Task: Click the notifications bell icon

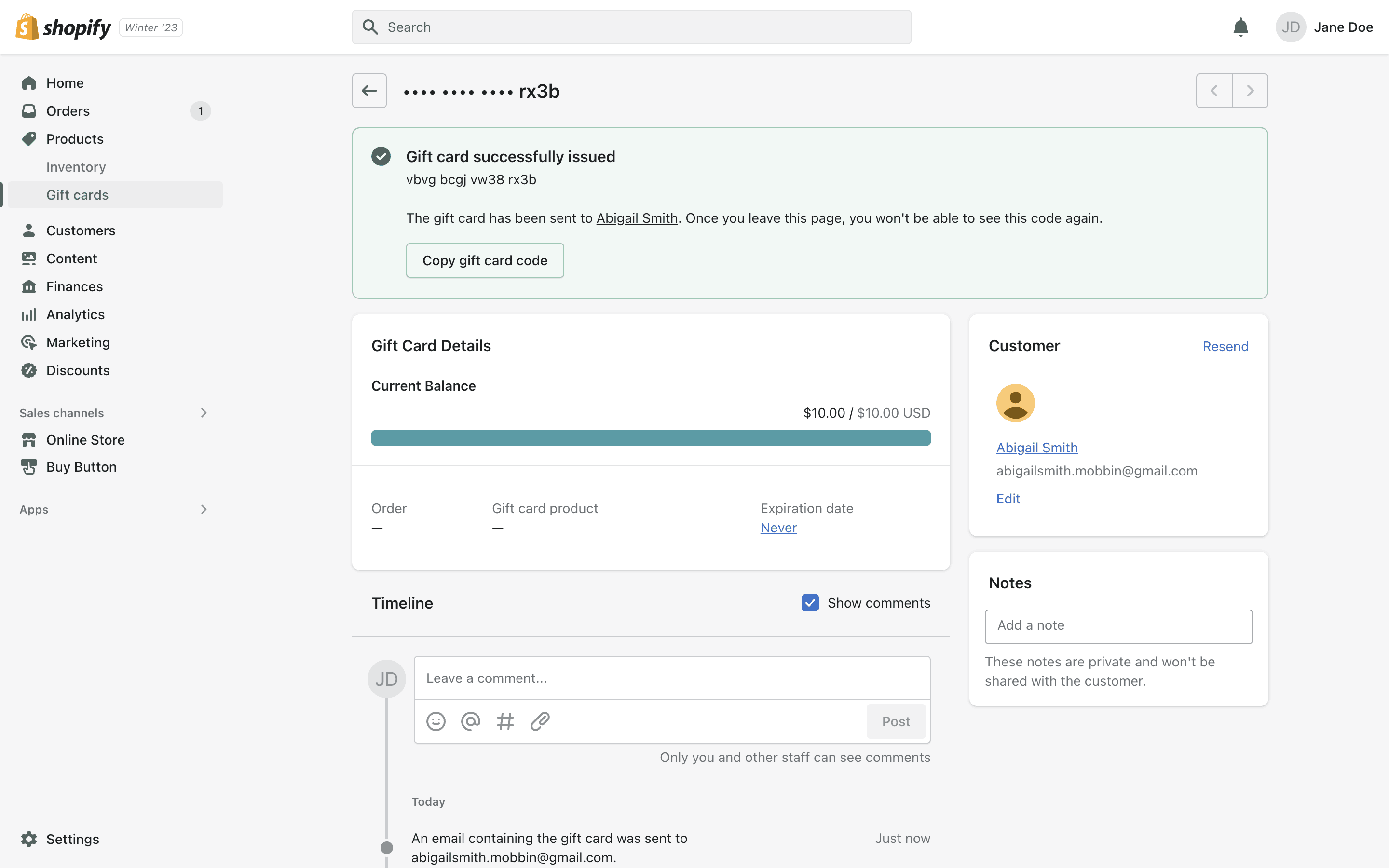Action: click(1240, 27)
